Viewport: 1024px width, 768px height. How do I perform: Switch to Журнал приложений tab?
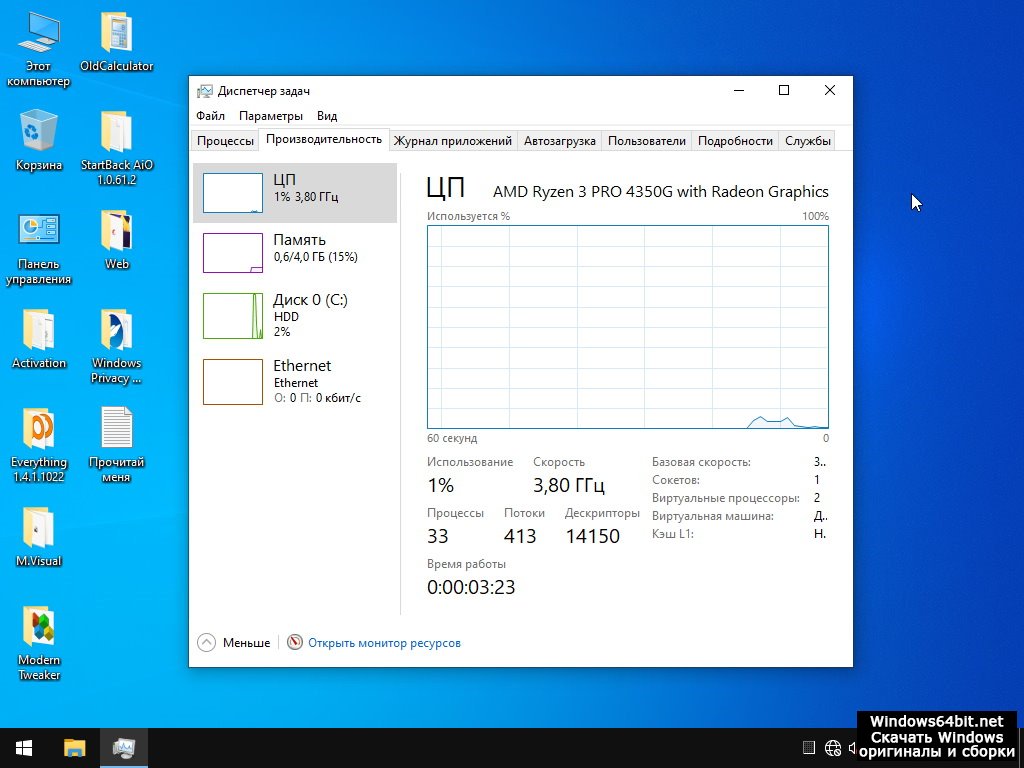point(452,141)
